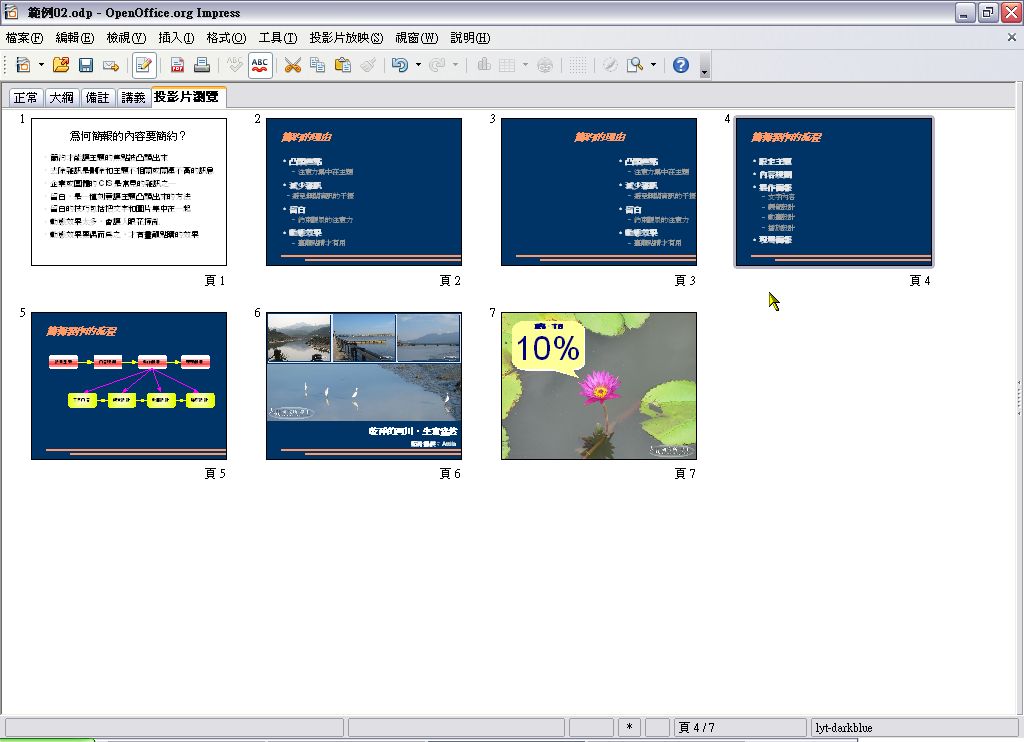
Task: Toggle Edit File mode button
Action: point(144,65)
